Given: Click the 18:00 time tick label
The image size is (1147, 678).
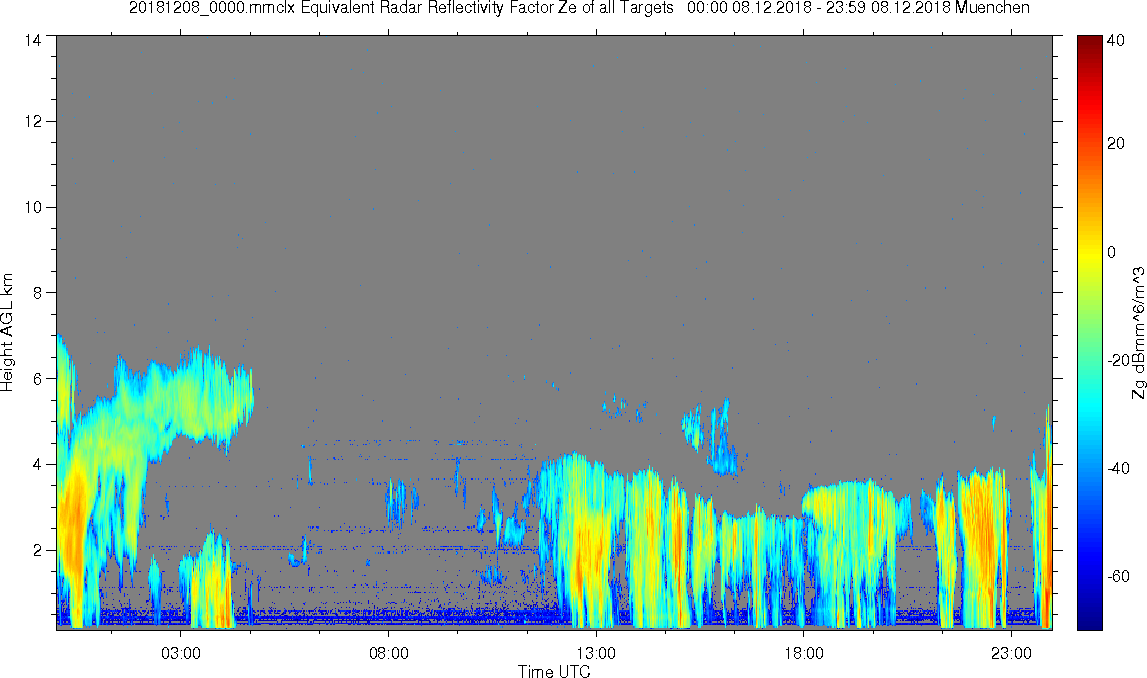Looking at the screenshot, I should click(x=803, y=652).
